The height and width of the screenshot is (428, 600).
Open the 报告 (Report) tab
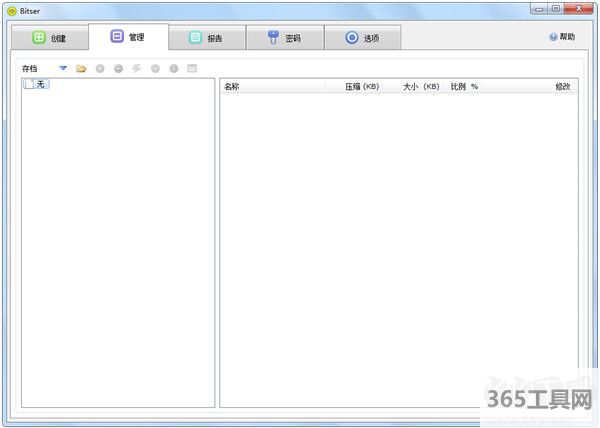pos(205,38)
